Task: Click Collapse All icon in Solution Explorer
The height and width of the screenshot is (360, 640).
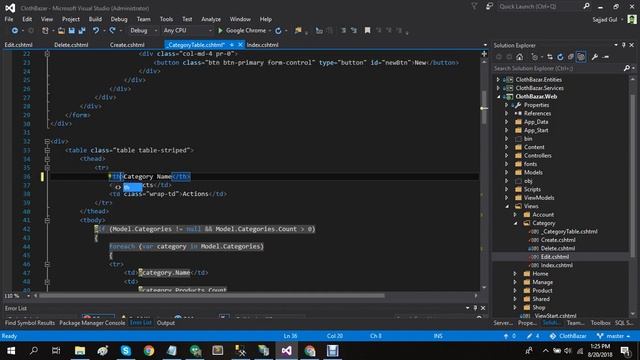Action: (570, 57)
